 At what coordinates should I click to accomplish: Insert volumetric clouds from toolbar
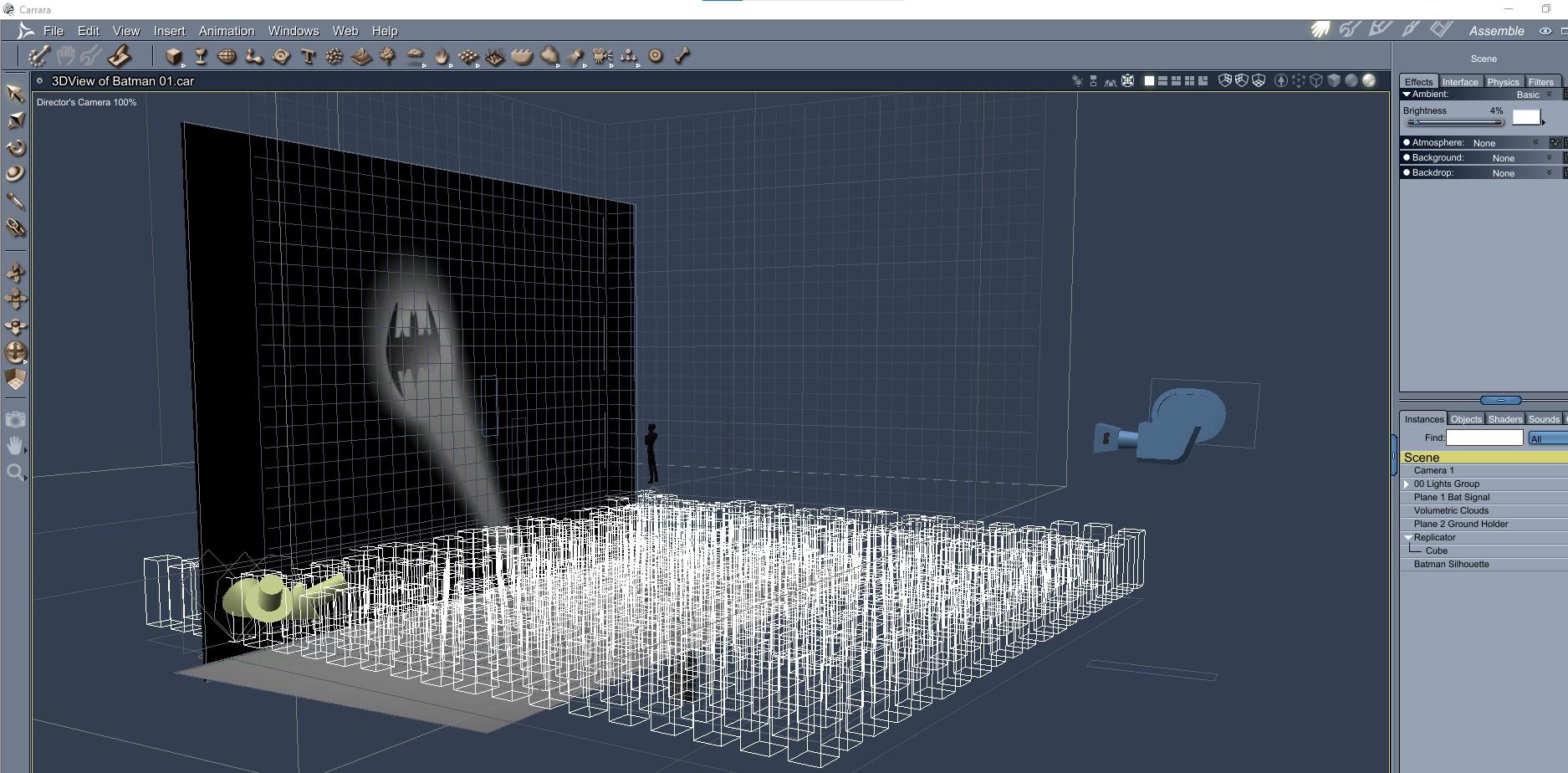click(415, 56)
